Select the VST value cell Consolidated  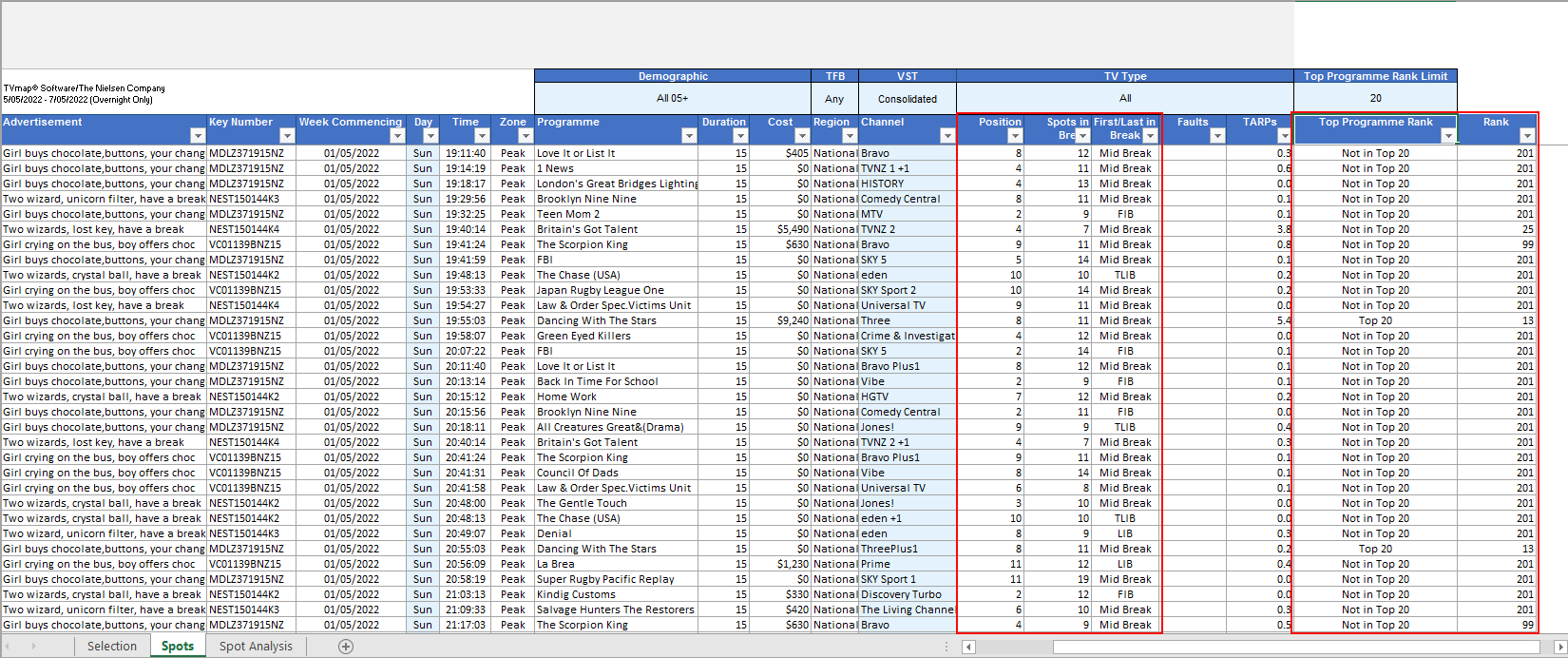908,98
